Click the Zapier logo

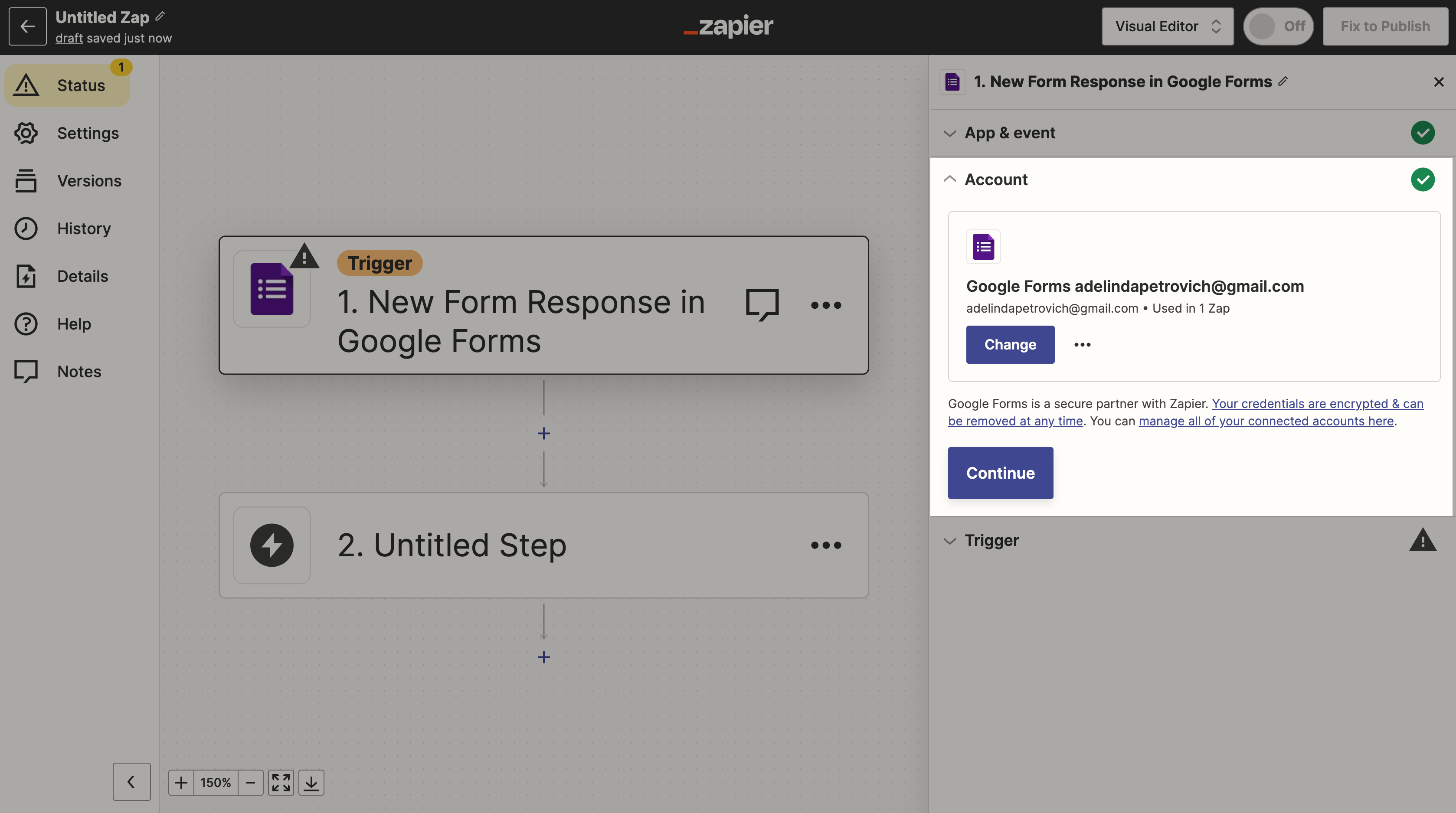tap(728, 26)
